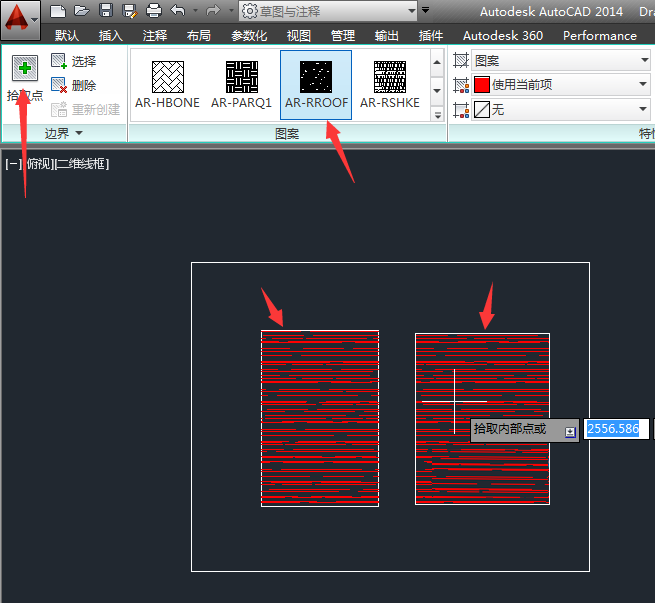Choose the AR-PARQ1 hatch pattern
The width and height of the screenshot is (655, 603).
(x=241, y=84)
